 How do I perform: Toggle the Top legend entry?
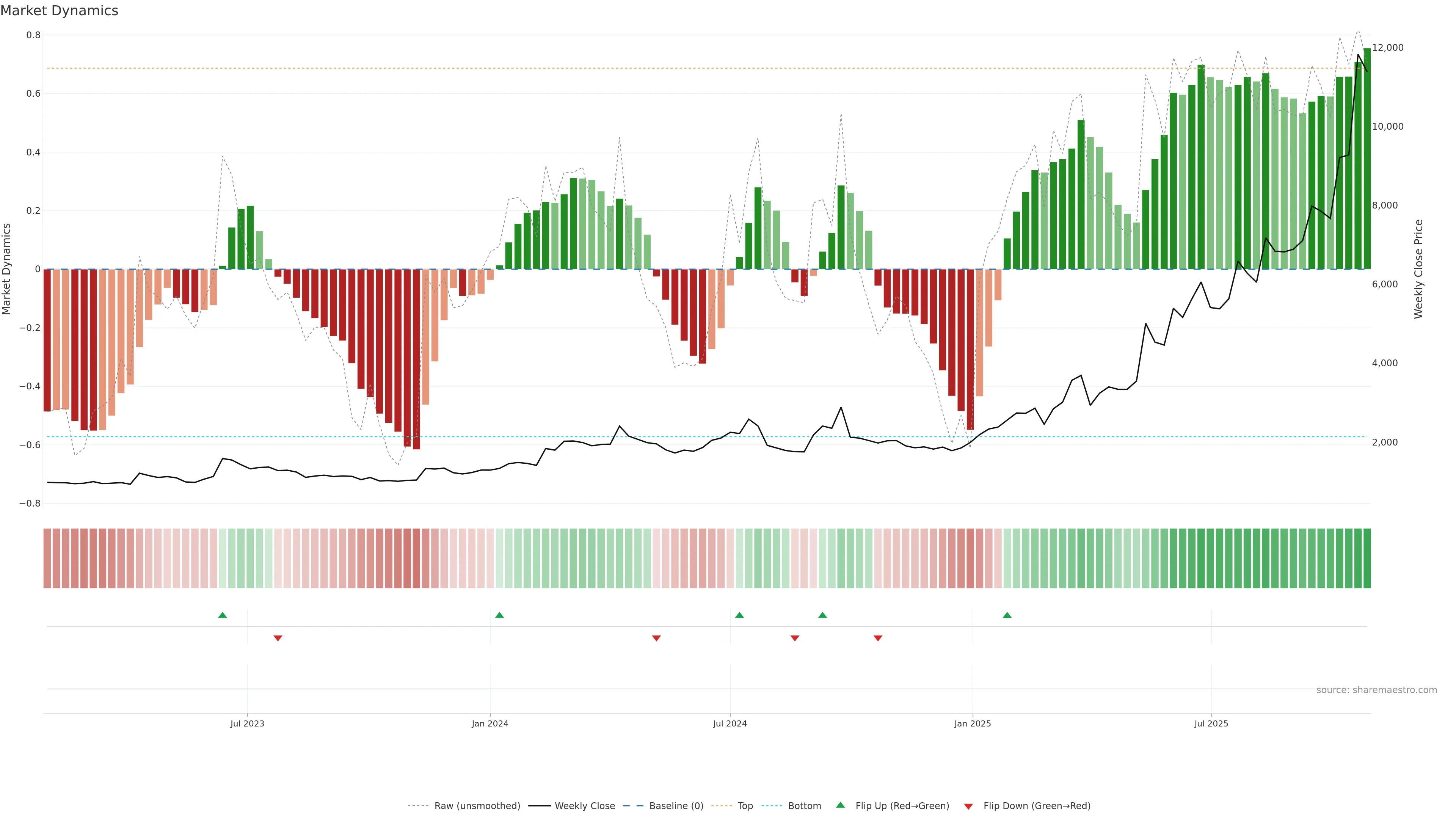point(745,806)
